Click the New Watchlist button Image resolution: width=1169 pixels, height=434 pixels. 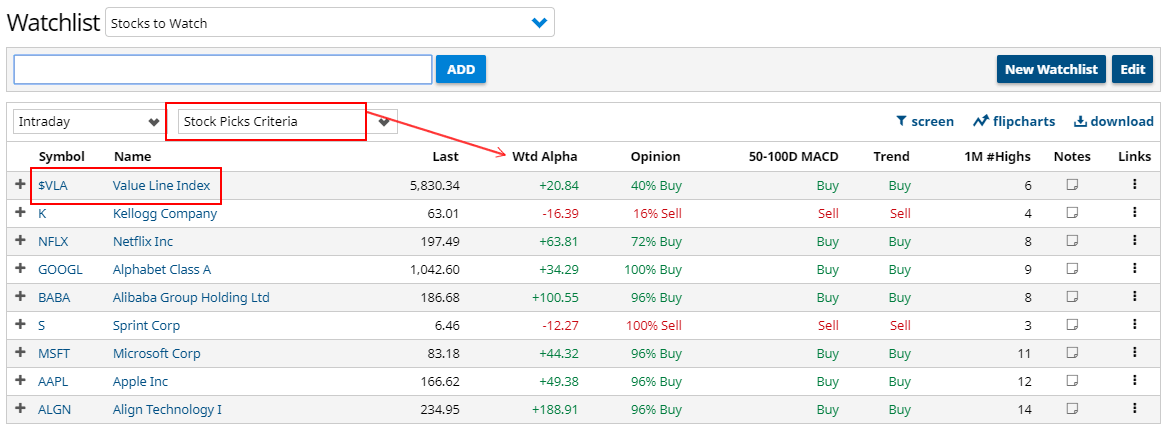click(1050, 69)
